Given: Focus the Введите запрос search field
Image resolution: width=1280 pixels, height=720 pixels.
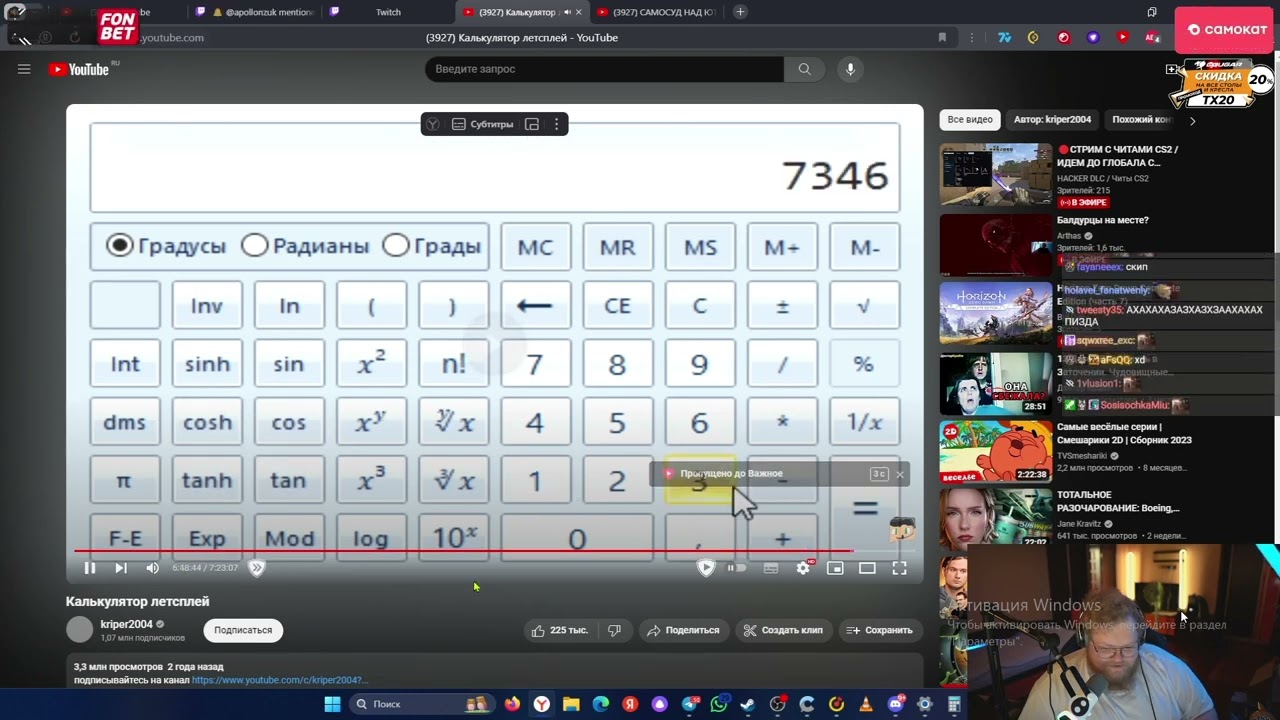Looking at the screenshot, I should pos(604,69).
